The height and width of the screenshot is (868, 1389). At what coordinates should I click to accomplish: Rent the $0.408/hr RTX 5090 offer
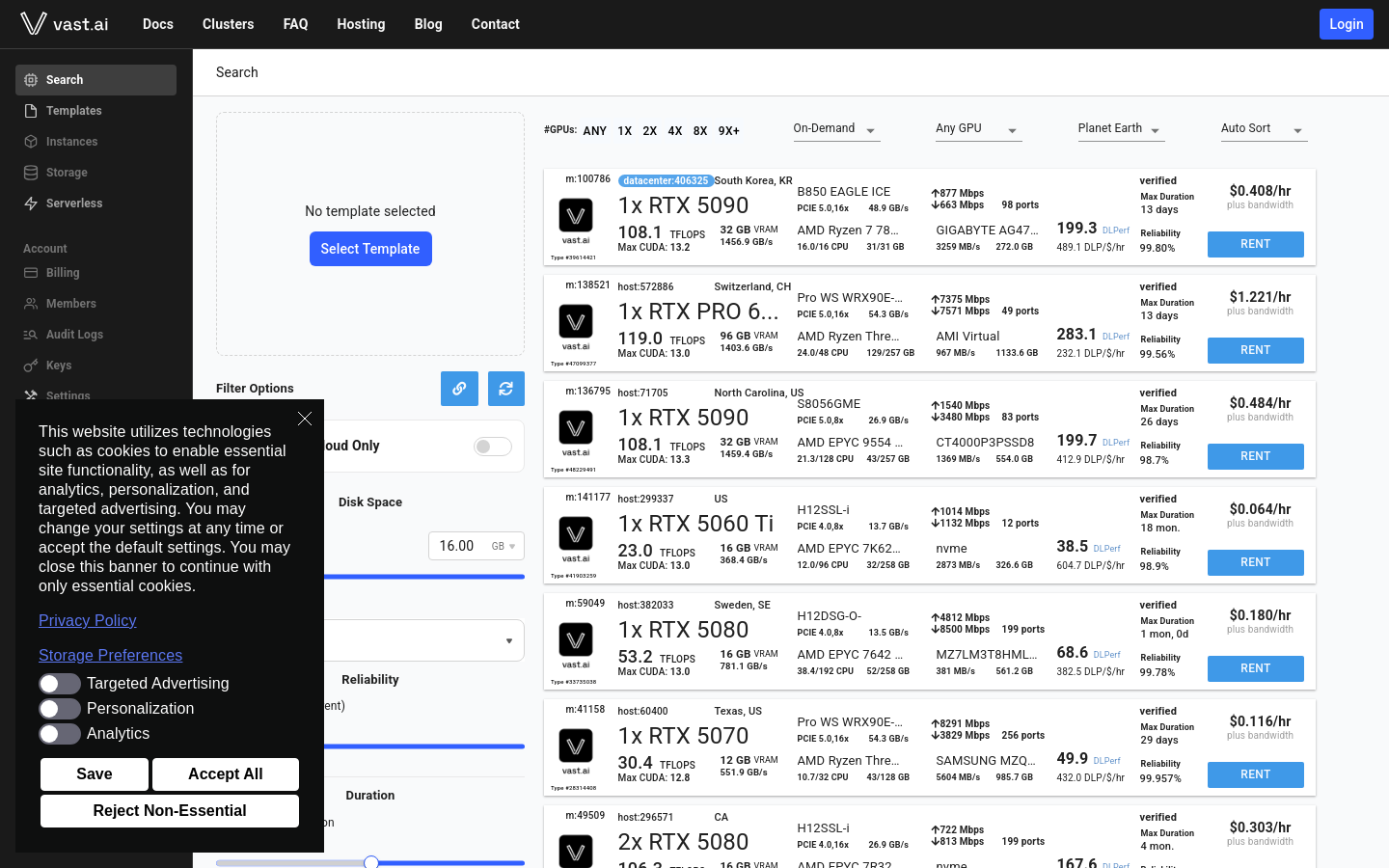click(x=1256, y=244)
